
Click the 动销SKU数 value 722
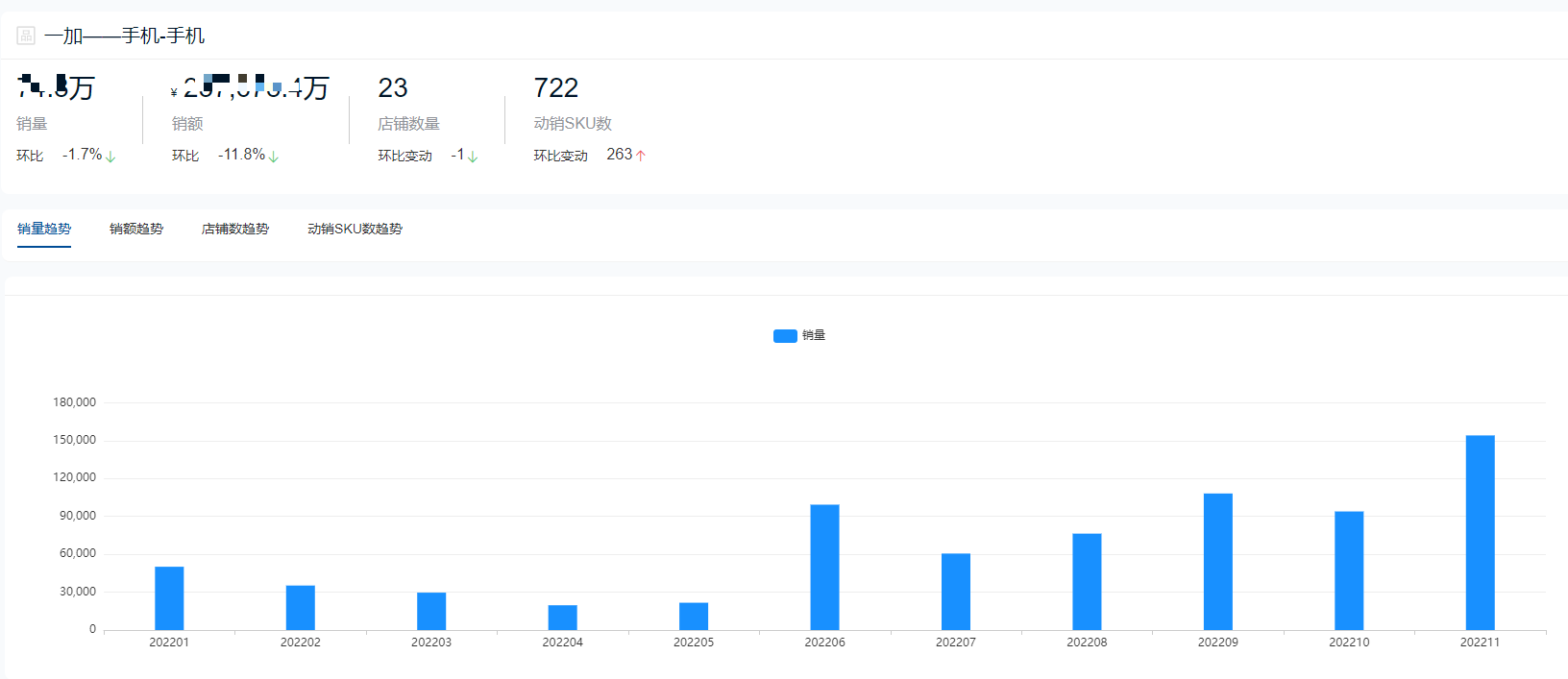coord(556,88)
